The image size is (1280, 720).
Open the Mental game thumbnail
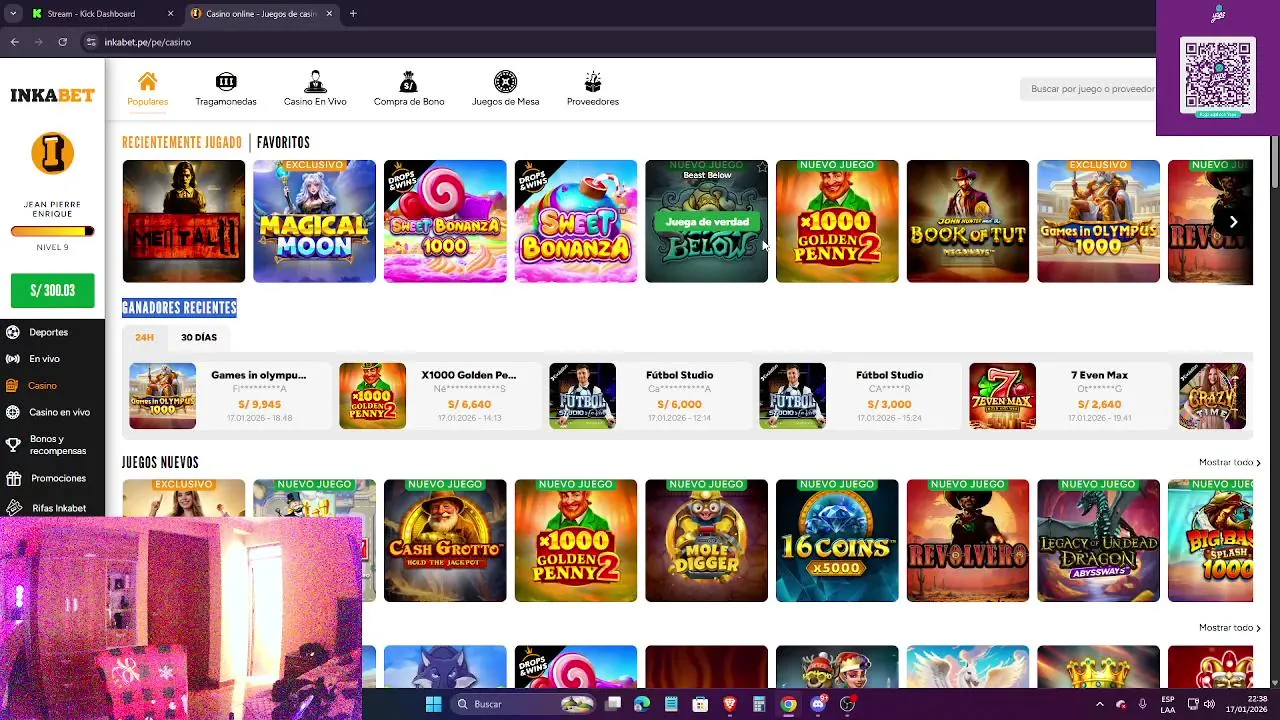click(x=183, y=221)
